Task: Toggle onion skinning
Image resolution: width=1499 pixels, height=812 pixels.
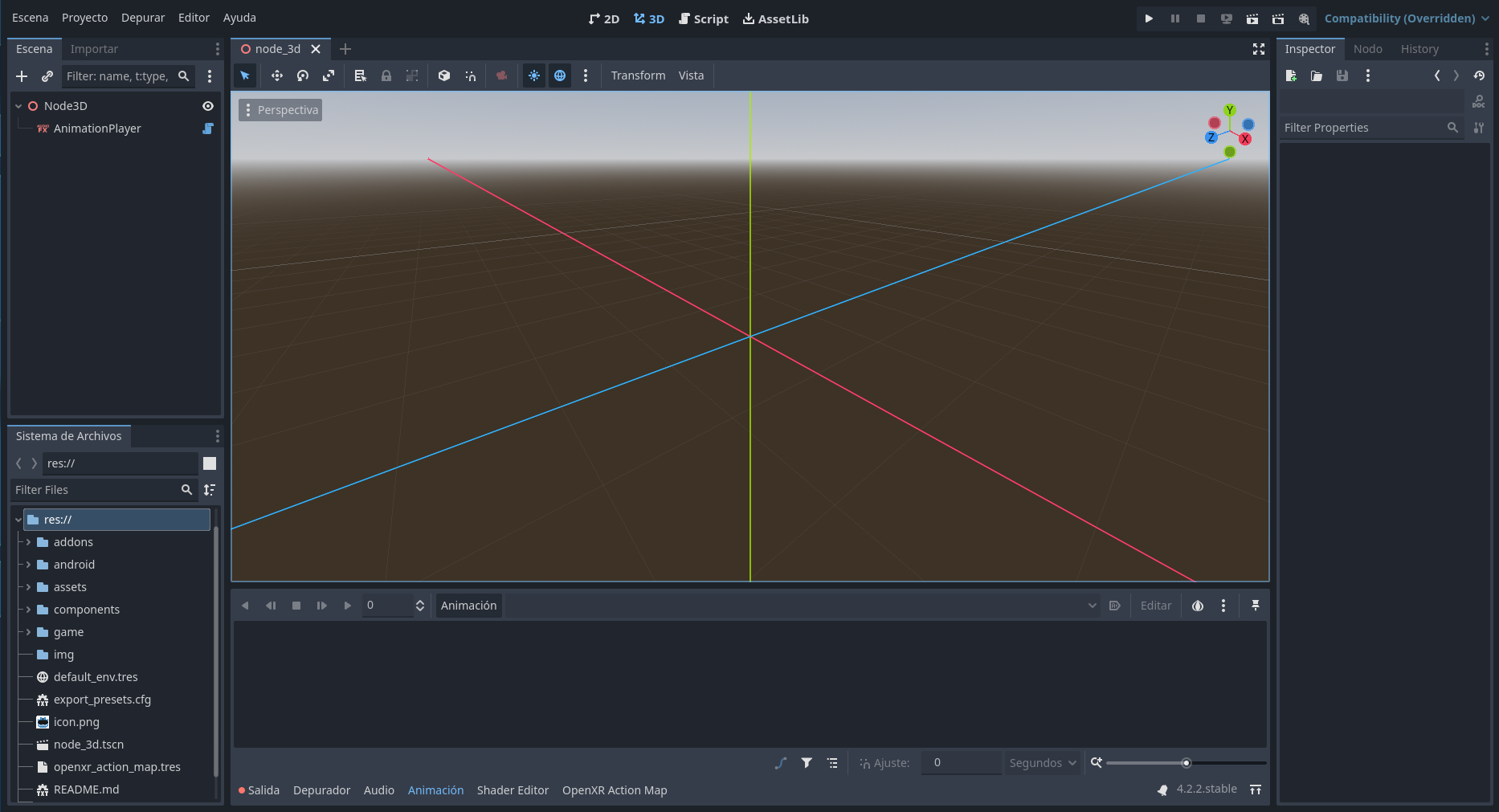Action: [1198, 606]
